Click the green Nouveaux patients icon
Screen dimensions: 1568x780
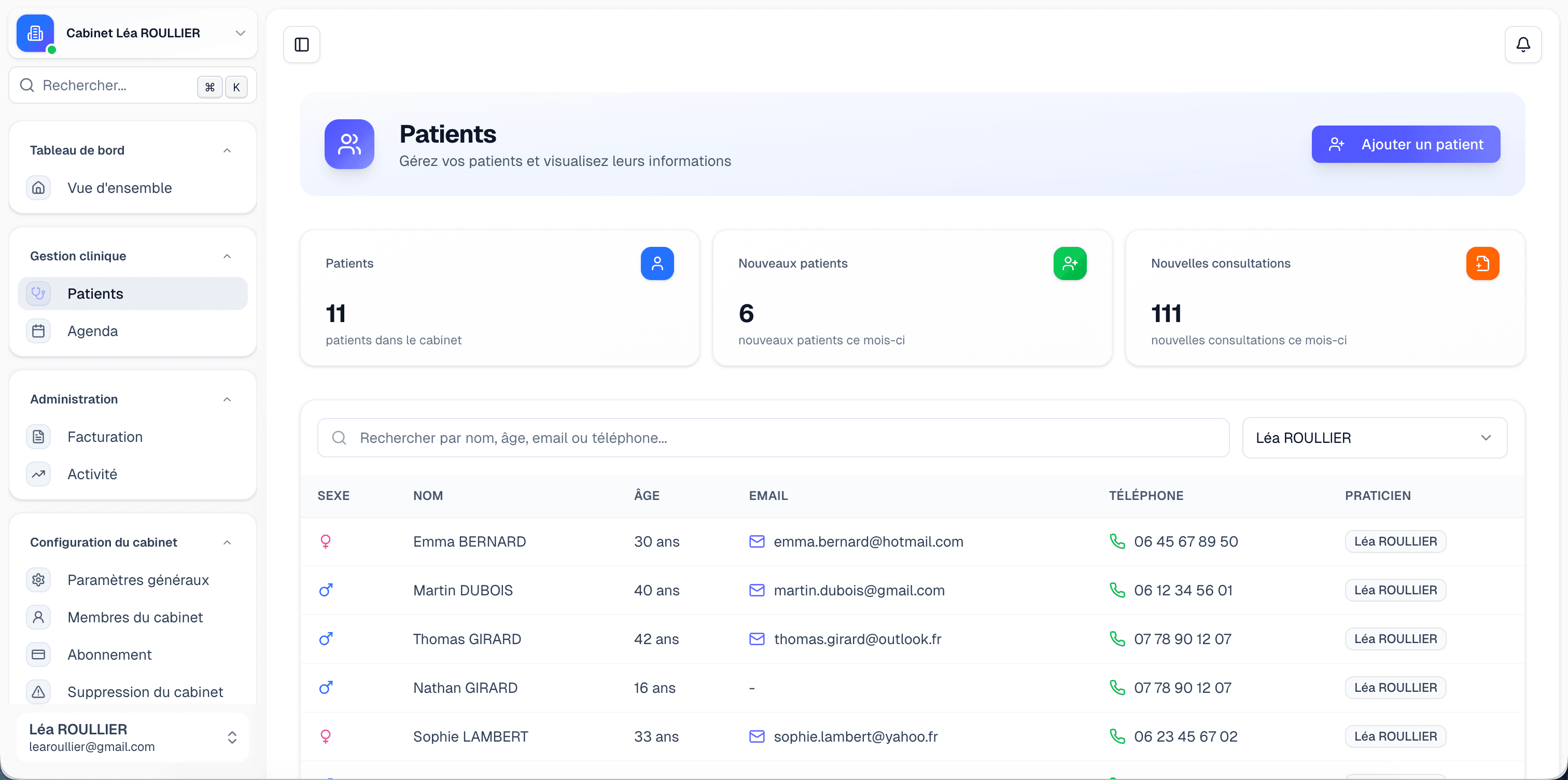click(x=1070, y=263)
